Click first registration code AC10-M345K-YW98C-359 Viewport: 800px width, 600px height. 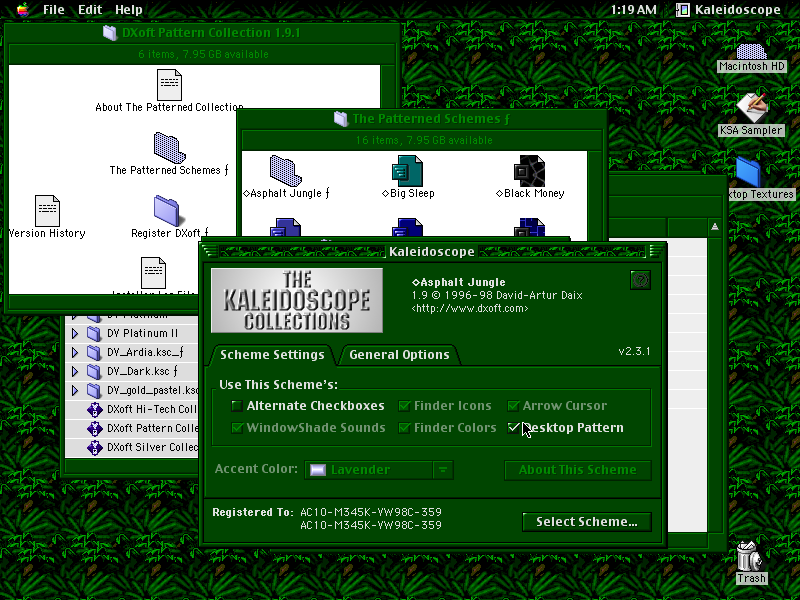(x=371, y=512)
